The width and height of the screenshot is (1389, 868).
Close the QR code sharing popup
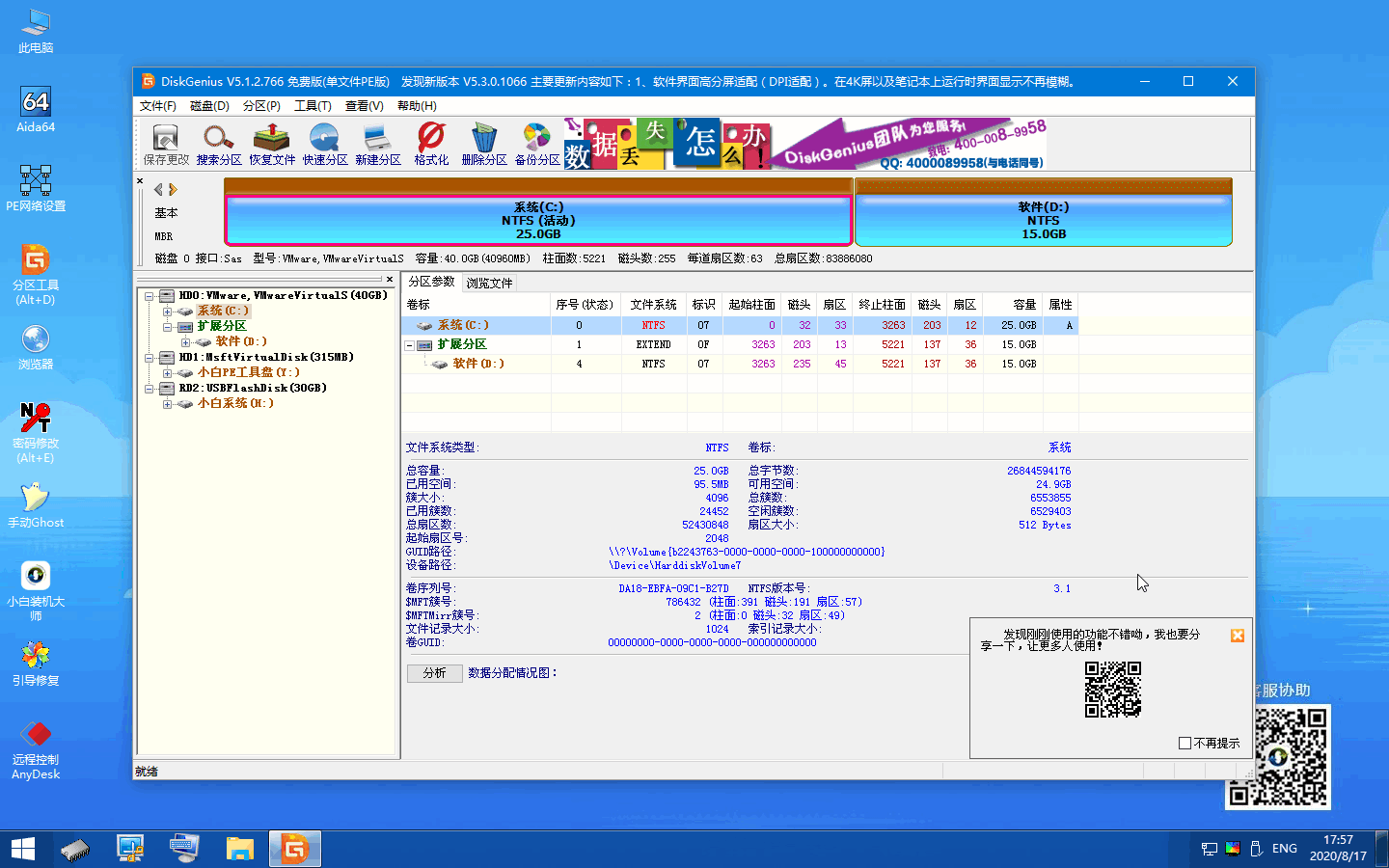click(x=1237, y=636)
